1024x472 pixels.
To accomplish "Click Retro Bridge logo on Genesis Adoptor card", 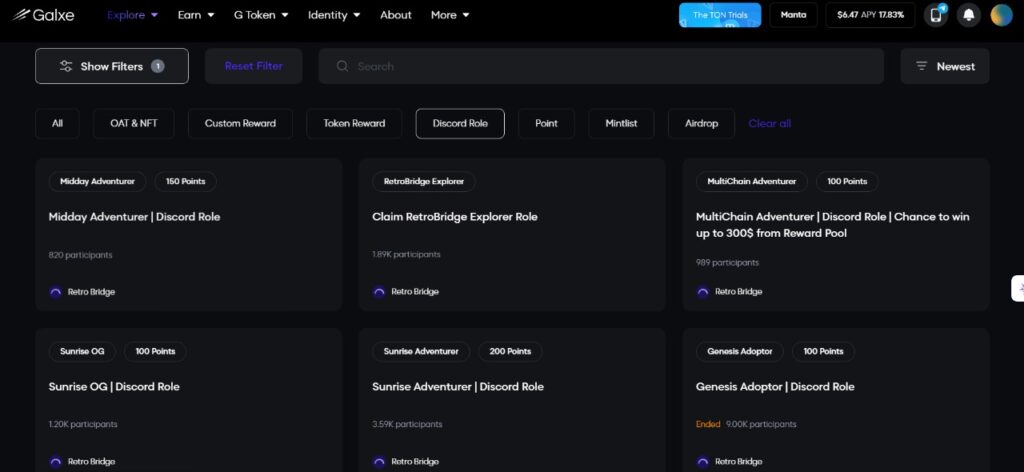I will click(x=703, y=462).
